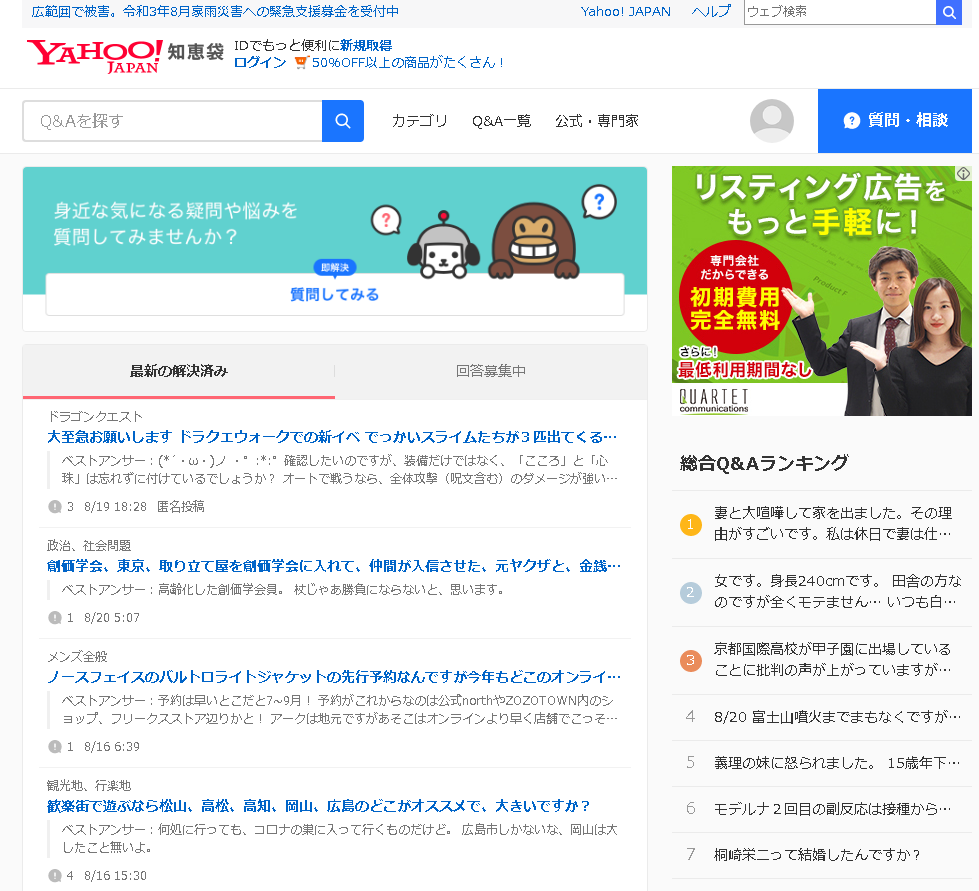Open the Q&A一覧 menu item
Image resolution: width=979 pixels, height=891 pixels.
click(501, 121)
